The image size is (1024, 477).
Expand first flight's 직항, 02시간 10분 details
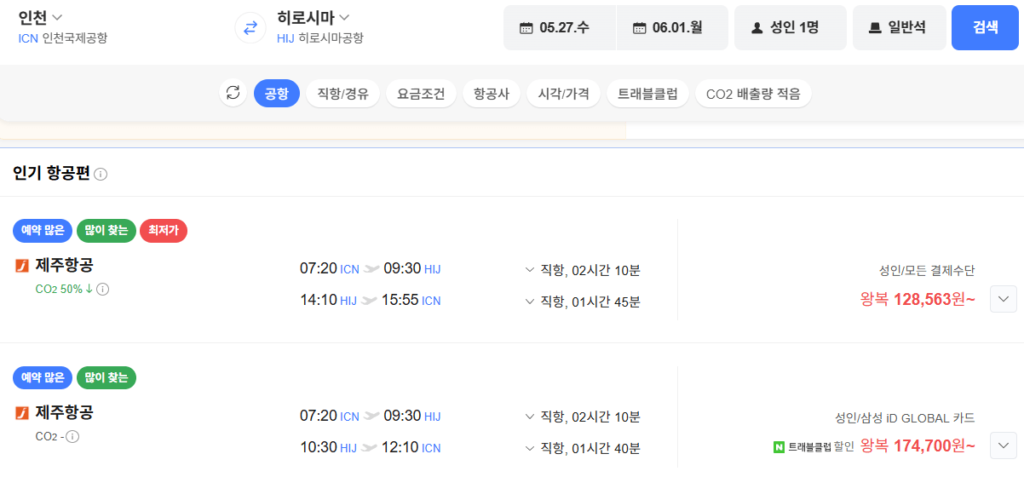pos(582,269)
